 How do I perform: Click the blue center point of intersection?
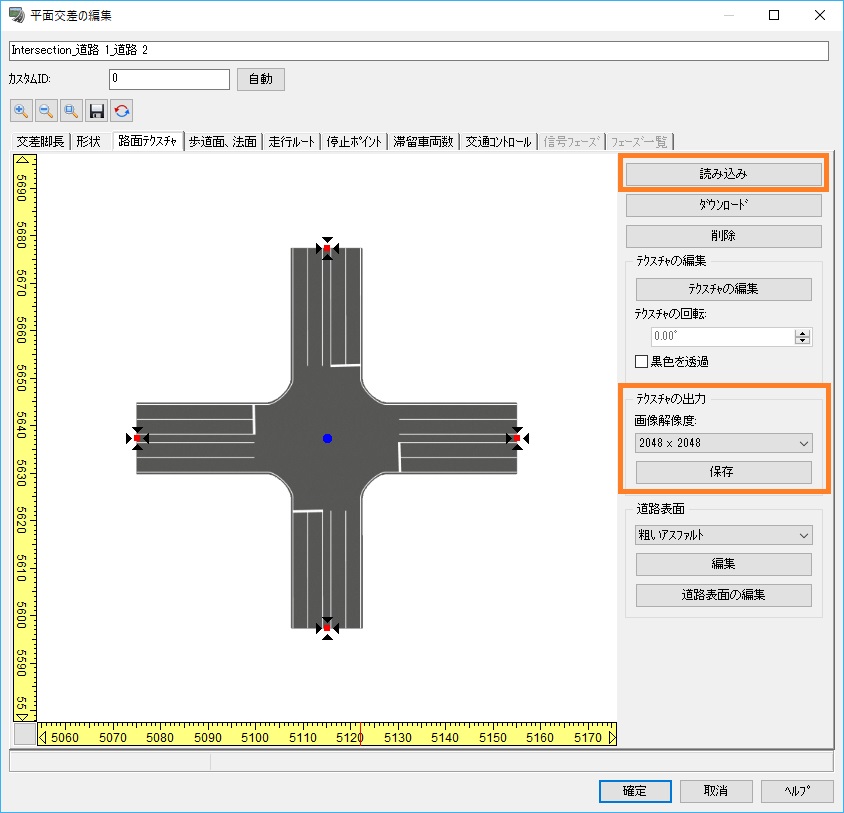point(327,438)
